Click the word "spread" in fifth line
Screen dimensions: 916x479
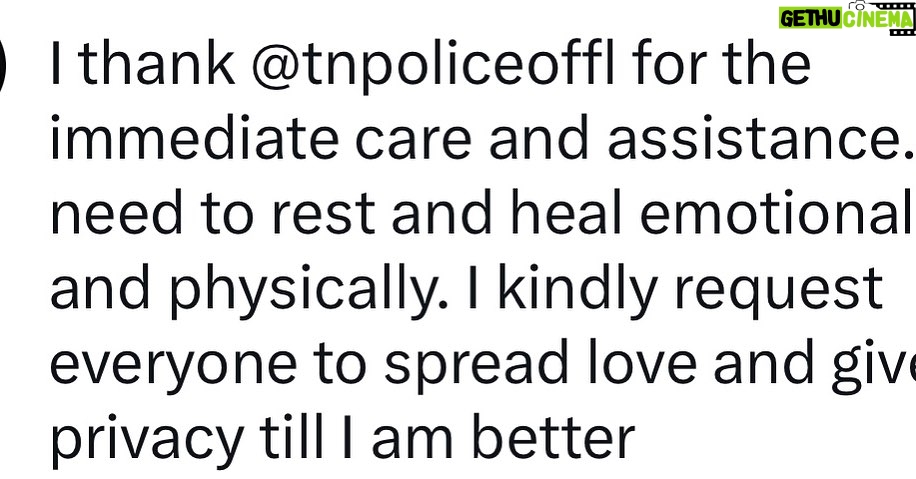pos(477,365)
